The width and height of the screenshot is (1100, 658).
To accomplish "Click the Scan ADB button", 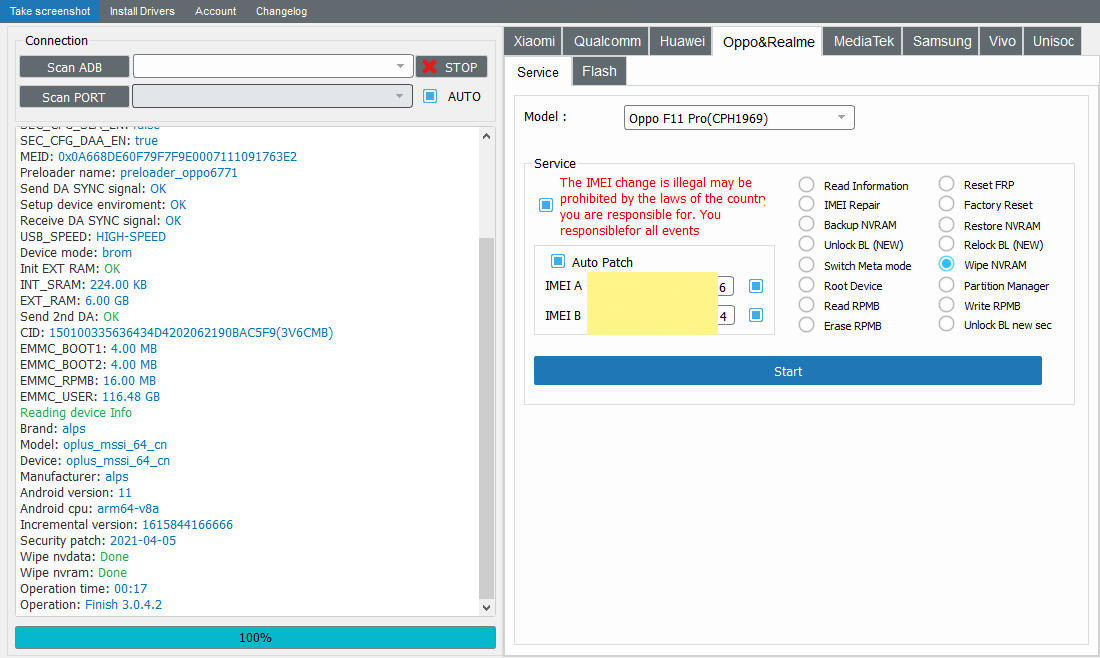I will point(74,67).
